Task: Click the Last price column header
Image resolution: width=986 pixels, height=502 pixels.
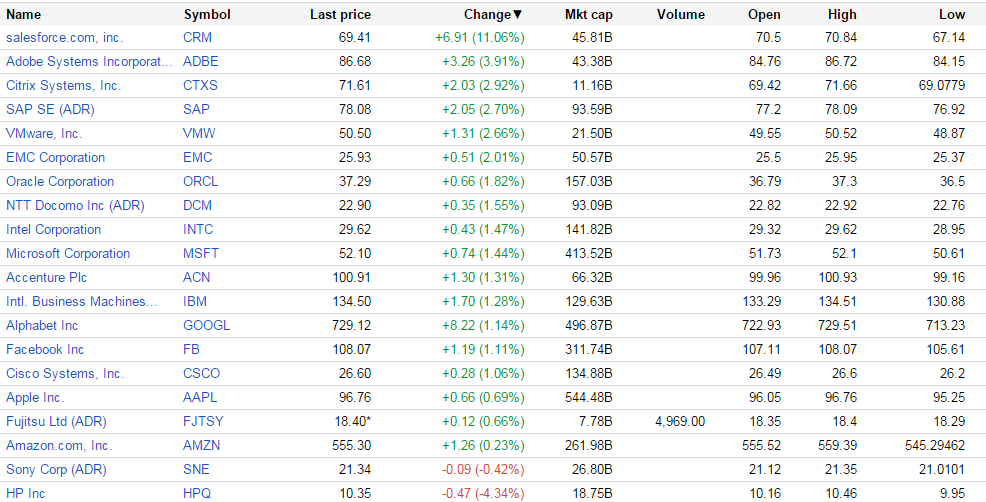Action: pos(340,14)
